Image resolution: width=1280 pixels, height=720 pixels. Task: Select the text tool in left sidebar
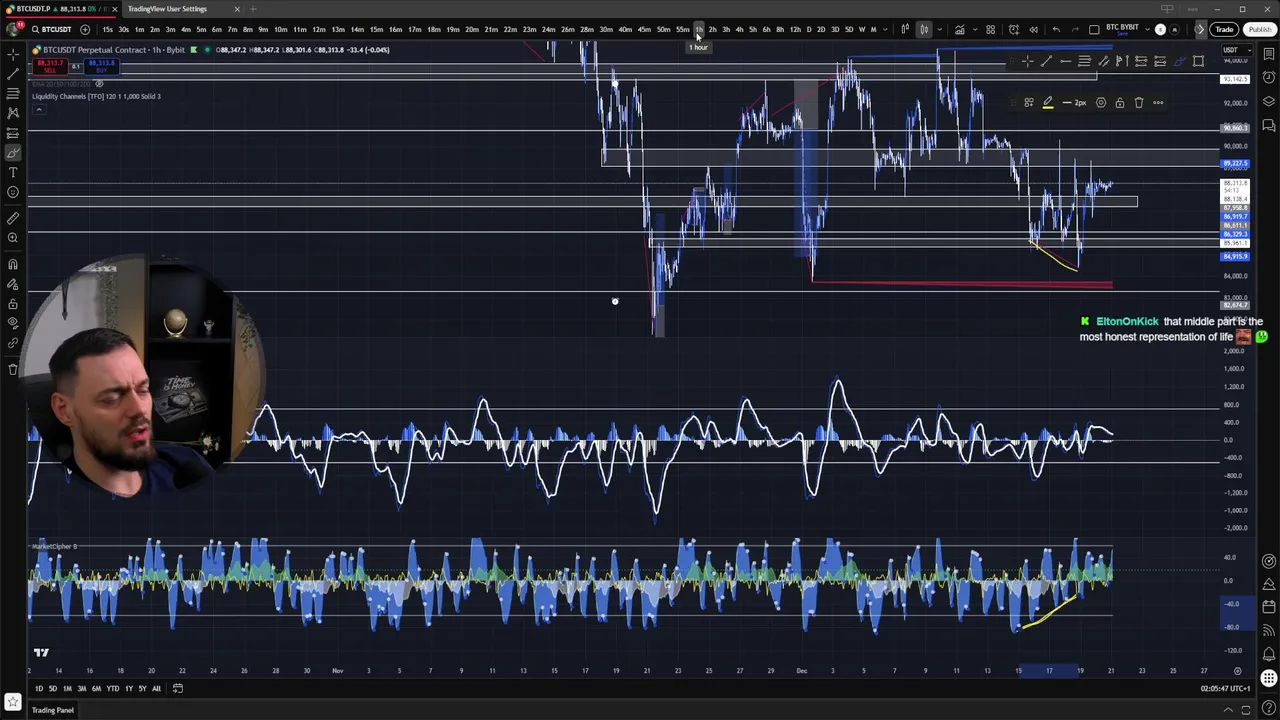[13, 172]
